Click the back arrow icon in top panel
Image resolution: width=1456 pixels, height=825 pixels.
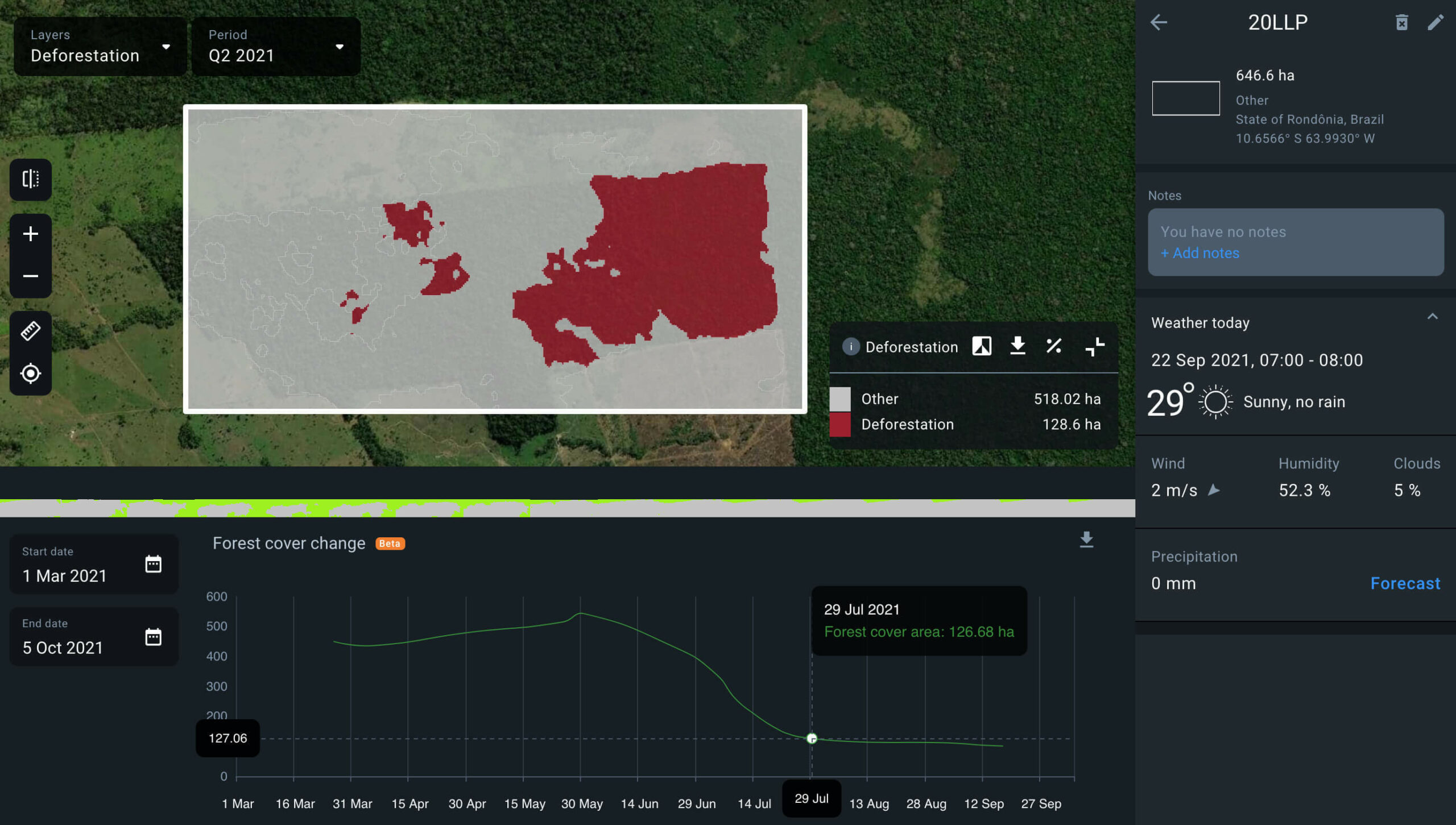(1157, 23)
